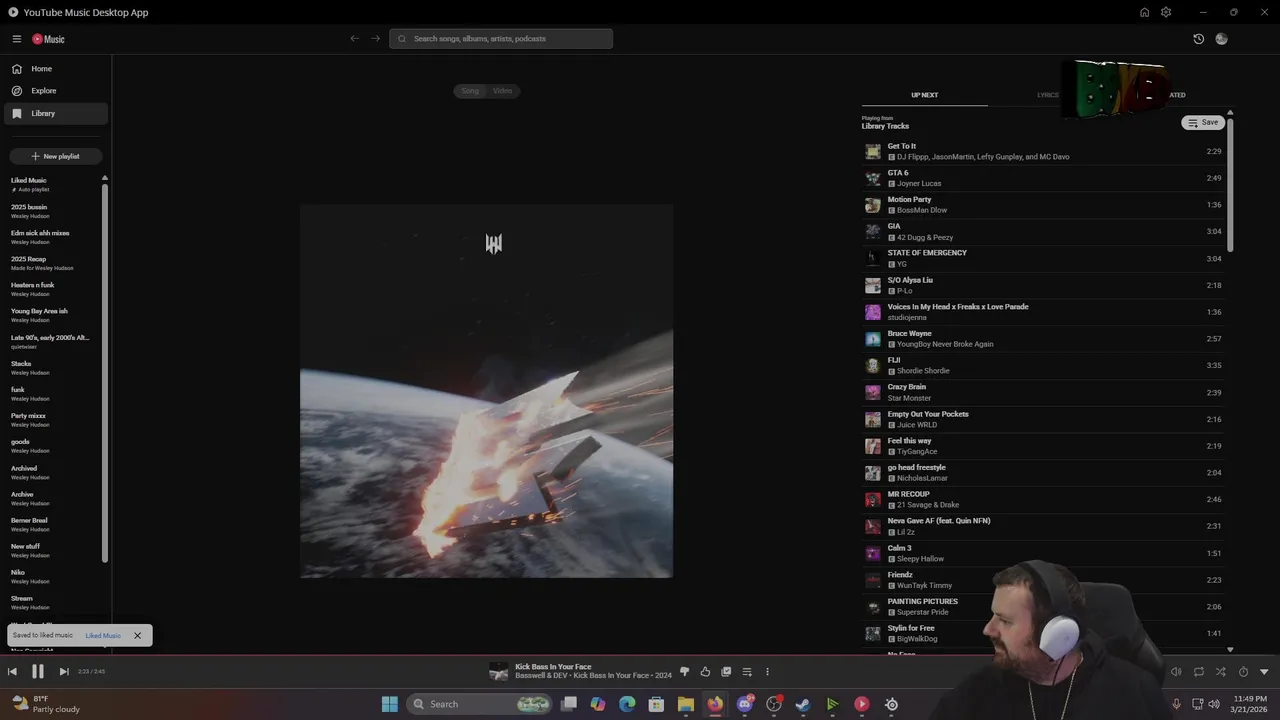Click the Motion Party thumbnail

(x=873, y=205)
